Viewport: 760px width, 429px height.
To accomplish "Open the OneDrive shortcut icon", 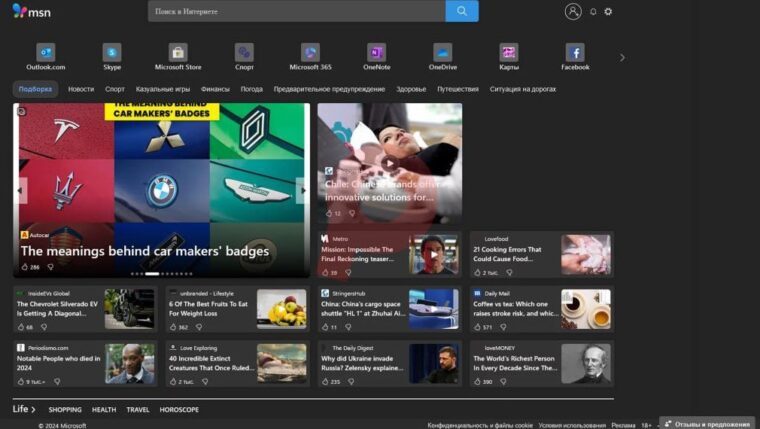I will pos(443,52).
